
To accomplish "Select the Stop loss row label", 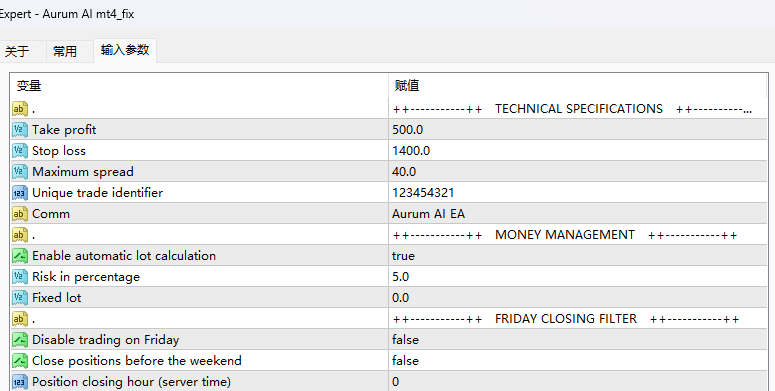I will [59, 151].
